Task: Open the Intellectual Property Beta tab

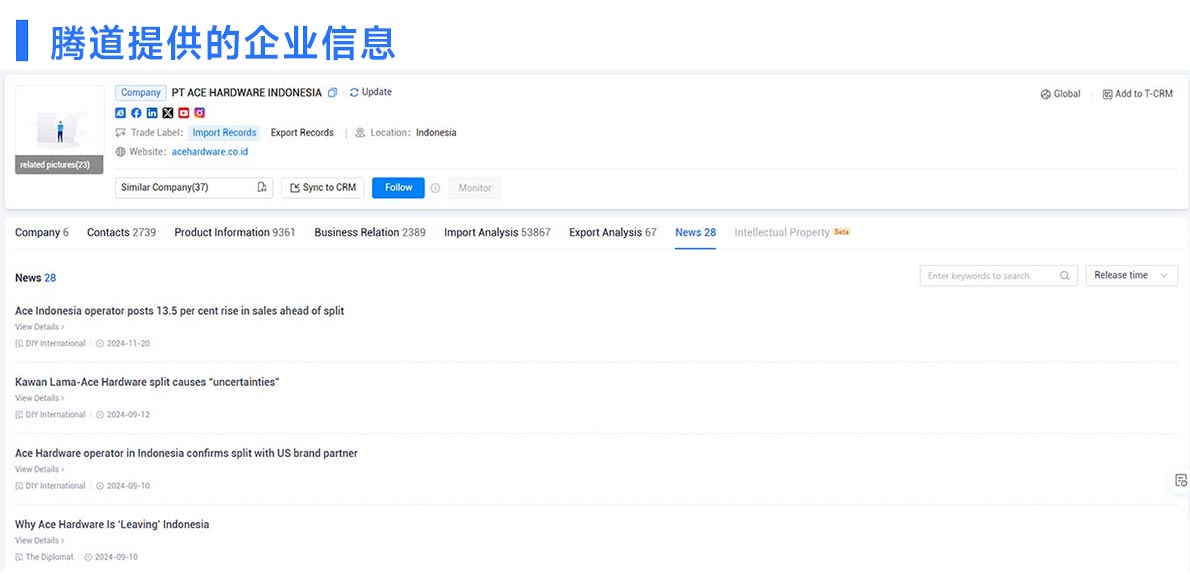Action: pyautogui.click(x=792, y=232)
